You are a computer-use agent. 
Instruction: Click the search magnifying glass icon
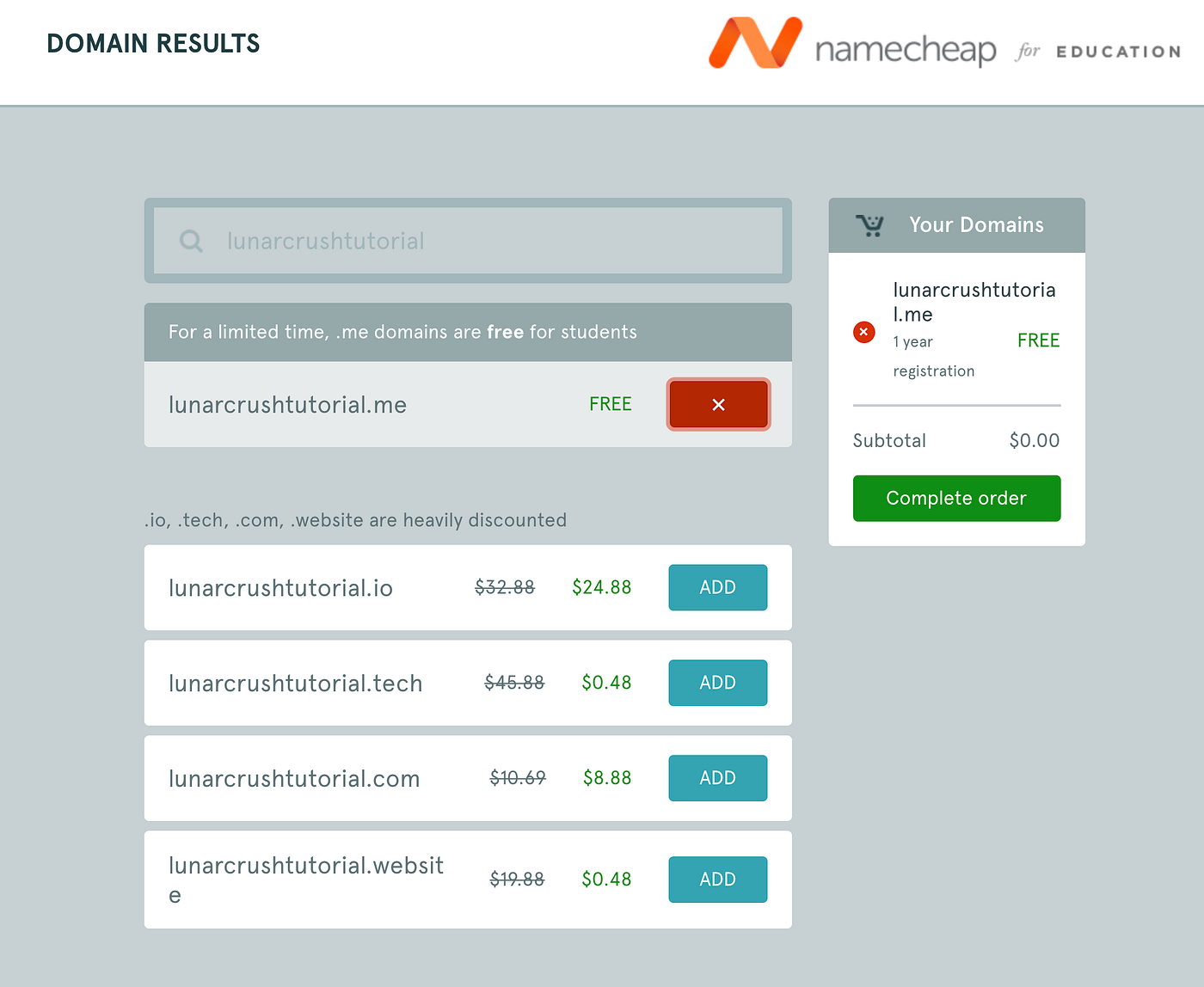tap(190, 241)
